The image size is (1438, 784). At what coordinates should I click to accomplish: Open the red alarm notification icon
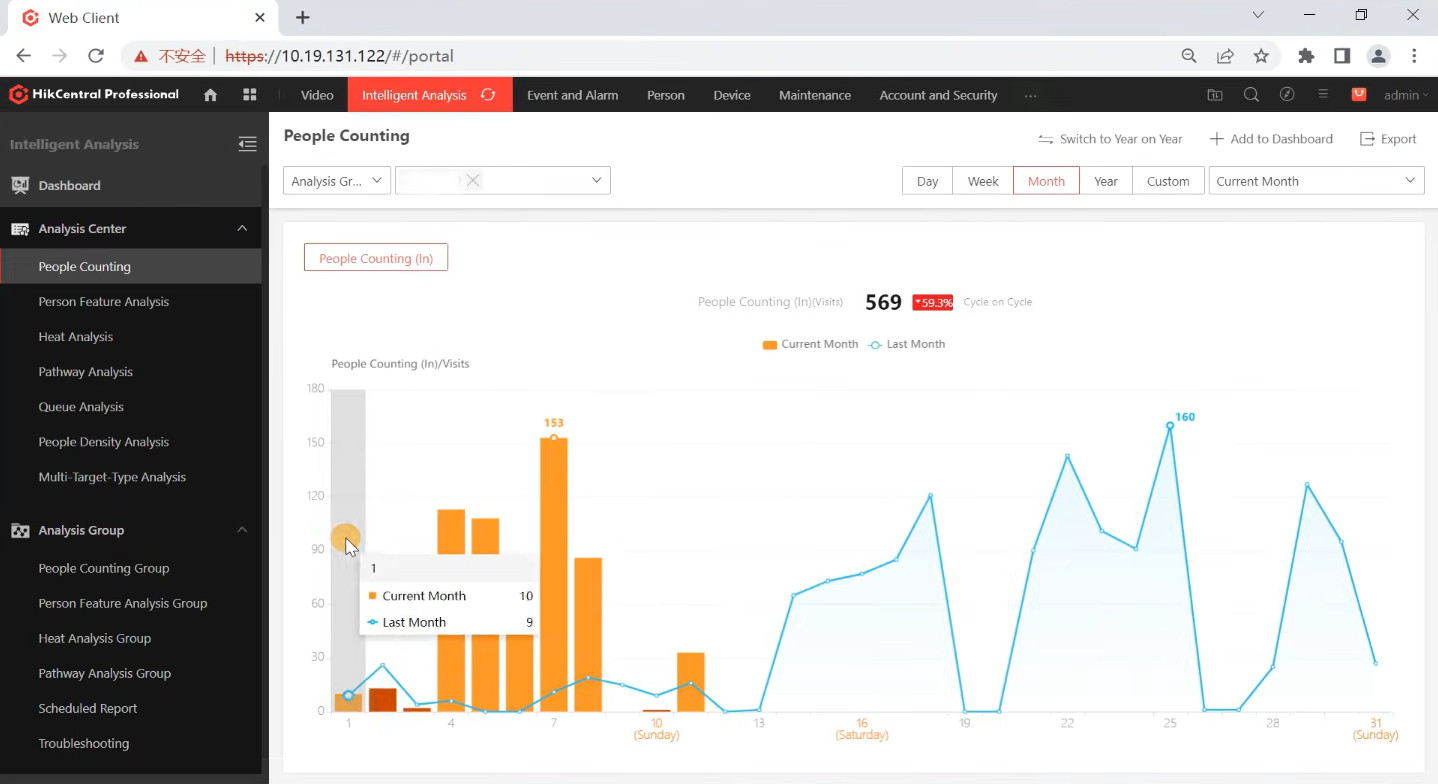click(x=1359, y=95)
